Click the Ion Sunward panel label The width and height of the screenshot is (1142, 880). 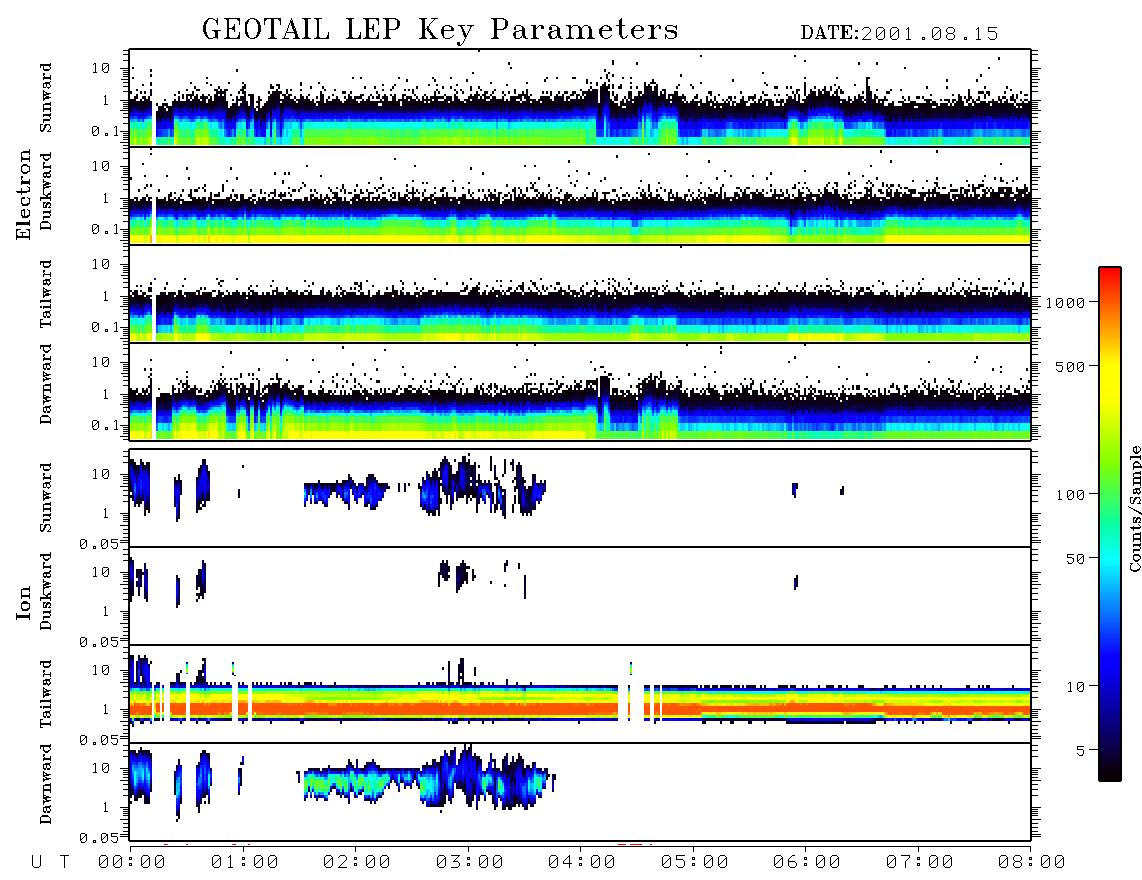[x=46, y=497]
